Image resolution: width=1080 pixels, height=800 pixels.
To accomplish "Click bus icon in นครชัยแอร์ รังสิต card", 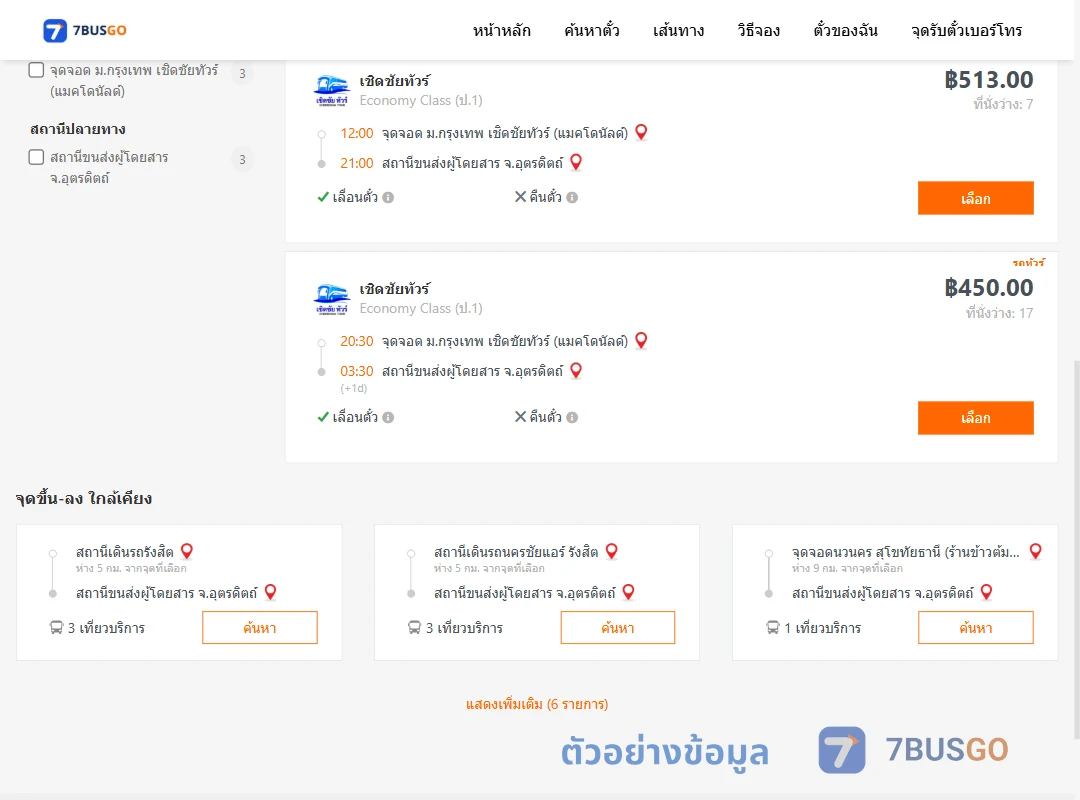I will [415, 628].
